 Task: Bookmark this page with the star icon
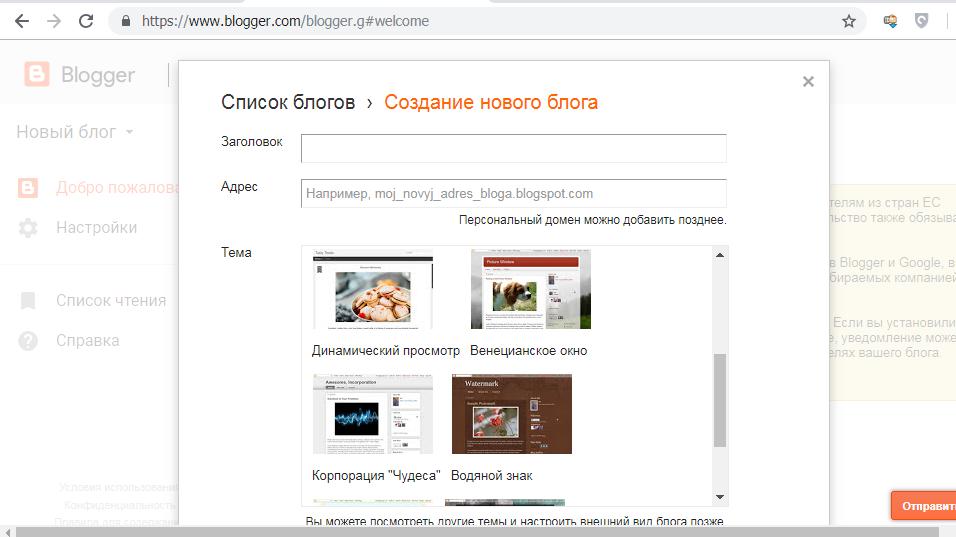point(849,21)
